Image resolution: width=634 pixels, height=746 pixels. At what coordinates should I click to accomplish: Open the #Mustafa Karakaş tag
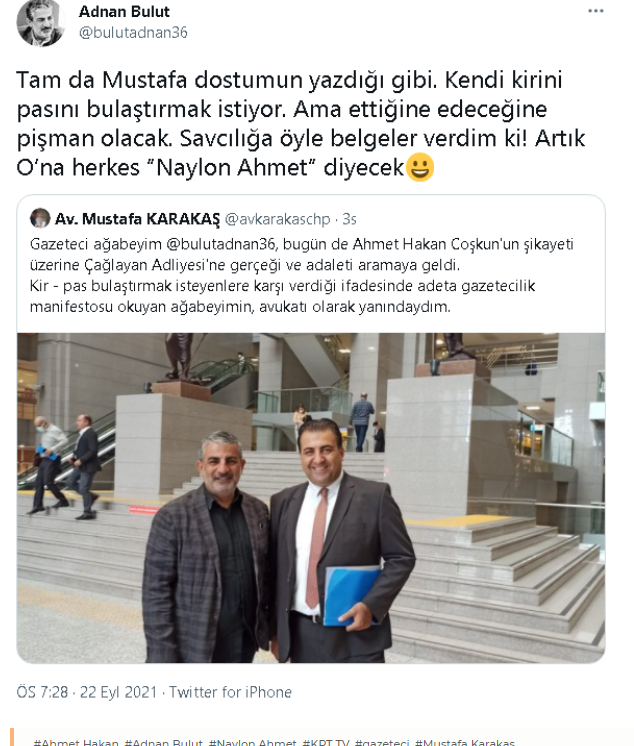465,742
